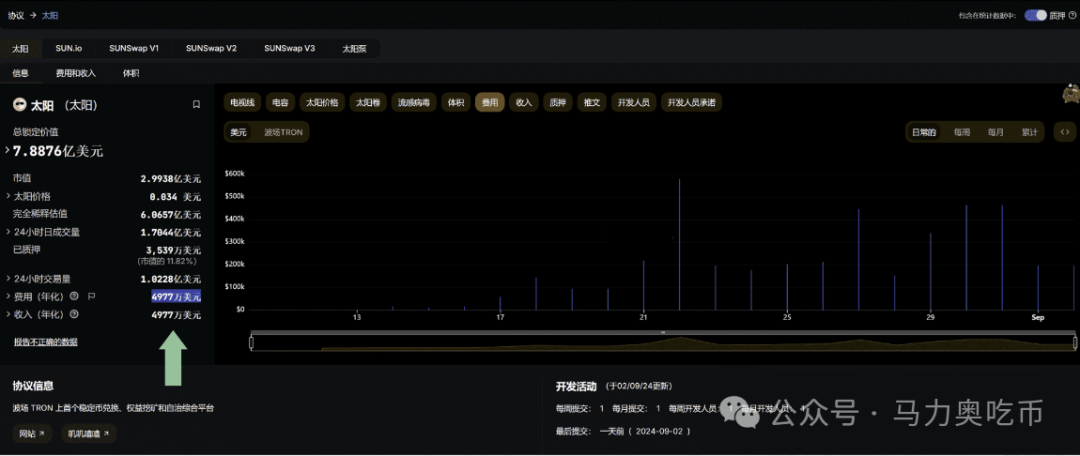
Task: Click the highlighted 4977万美元 fees value
Action: (176, 297)
